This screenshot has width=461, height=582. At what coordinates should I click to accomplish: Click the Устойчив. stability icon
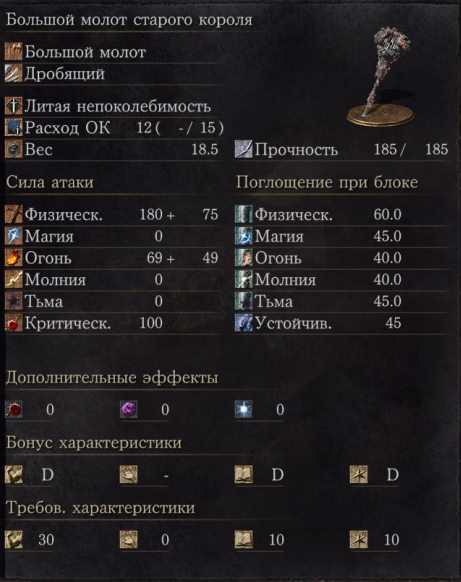tap(243, 323)
